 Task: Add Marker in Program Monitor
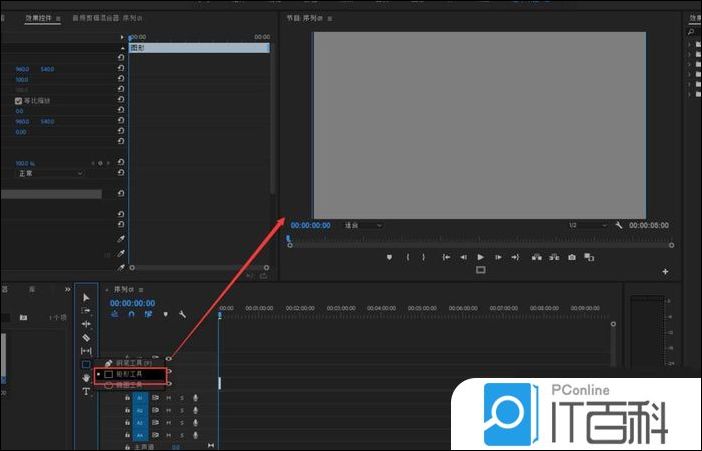389,257
